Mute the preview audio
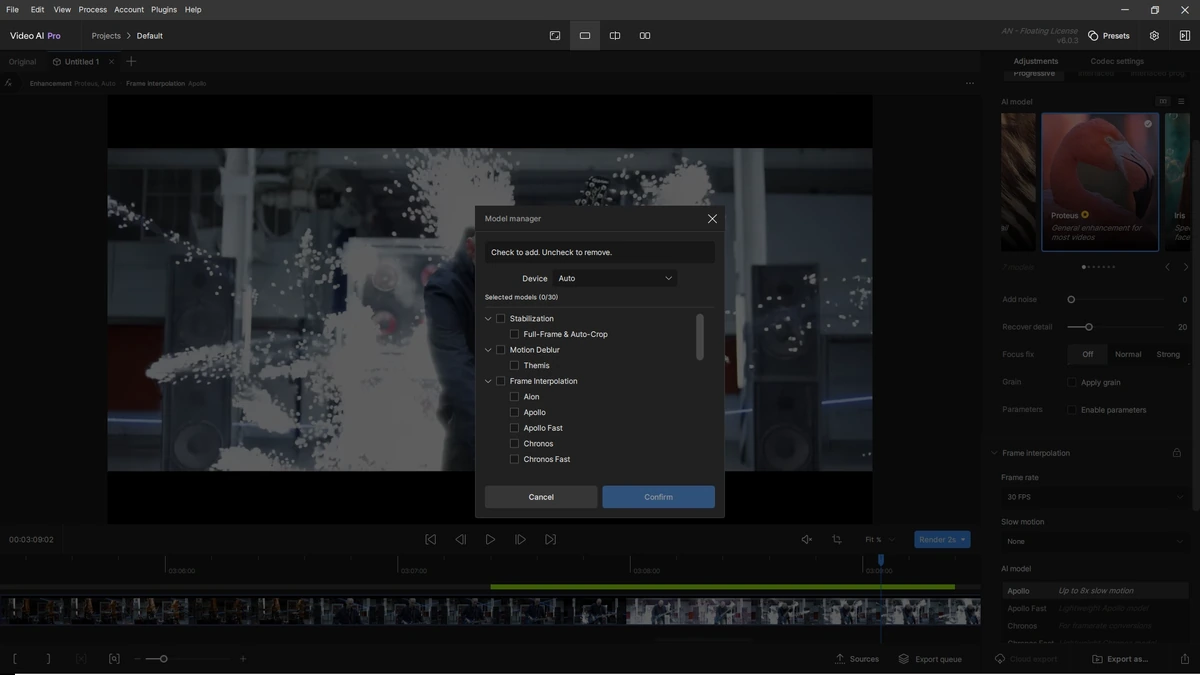The height and width of the screenshot is (675, 1200). coord(807,539)
